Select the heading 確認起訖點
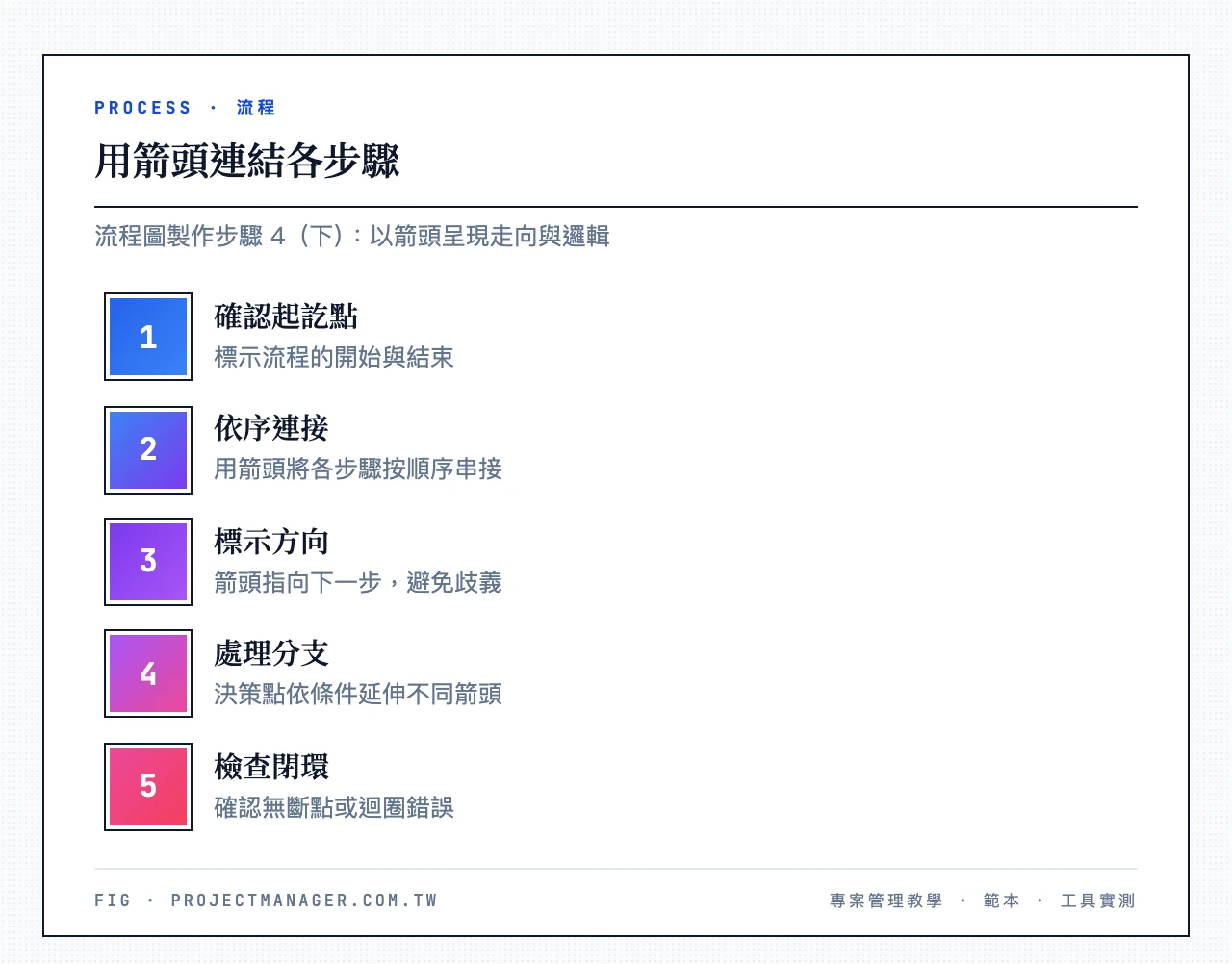Image resolution: width=1232 pixels, height=964 pixels. click(x=286, y=317)
